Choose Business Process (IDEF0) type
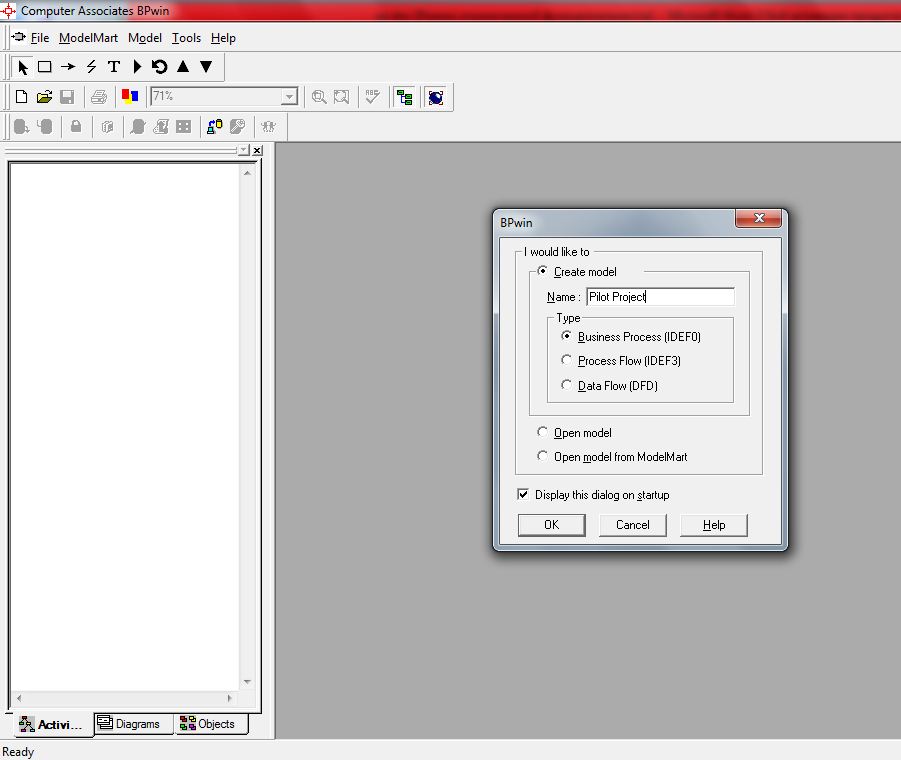The image size is (901, 760). point(566,336)
